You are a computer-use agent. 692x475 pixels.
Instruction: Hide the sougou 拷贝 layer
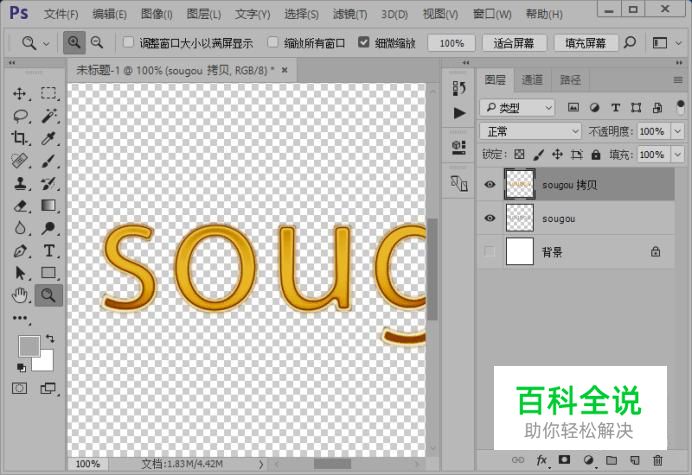point(489,184)
